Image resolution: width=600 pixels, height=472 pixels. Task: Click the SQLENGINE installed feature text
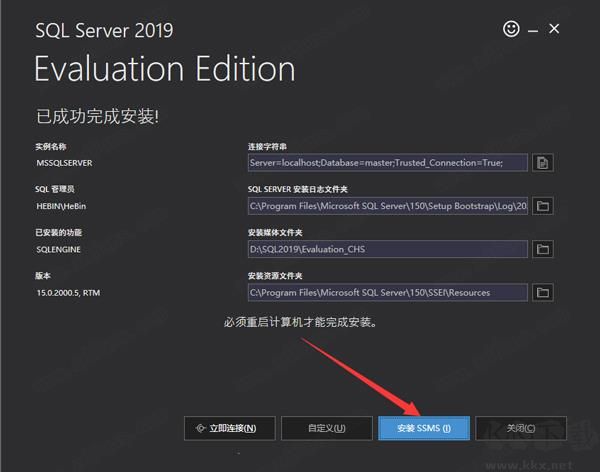(58, 249)
